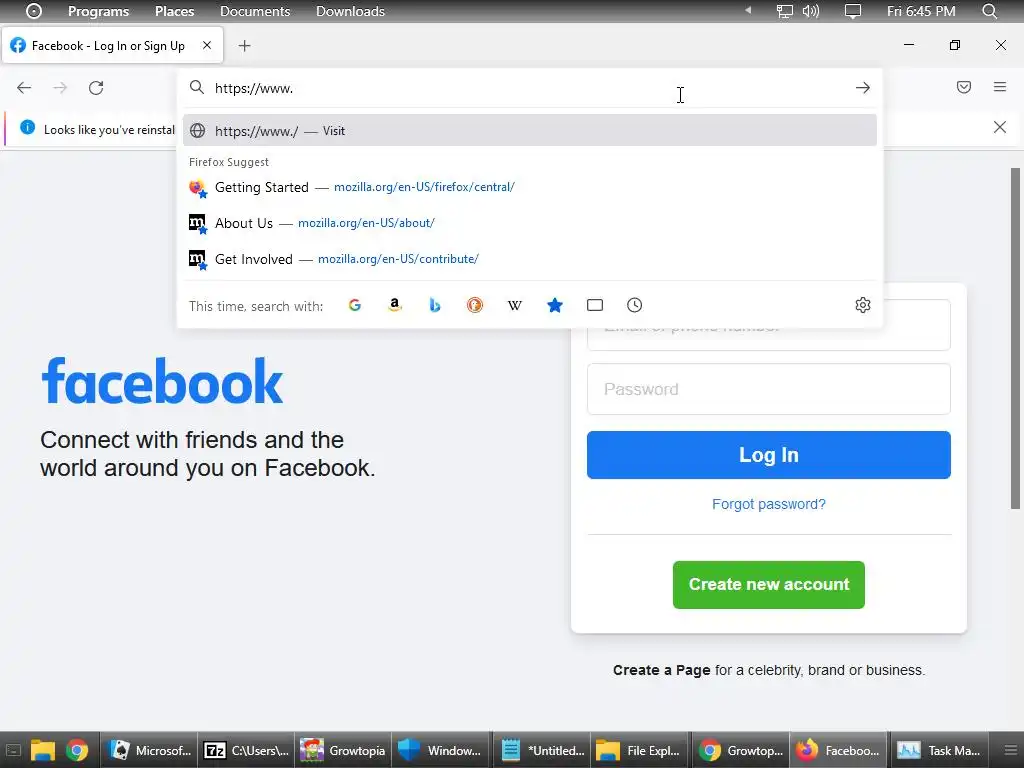This screenshot has height=768, width=1024.
Task: Search this time with Amazon
Action: click(394, 305)
